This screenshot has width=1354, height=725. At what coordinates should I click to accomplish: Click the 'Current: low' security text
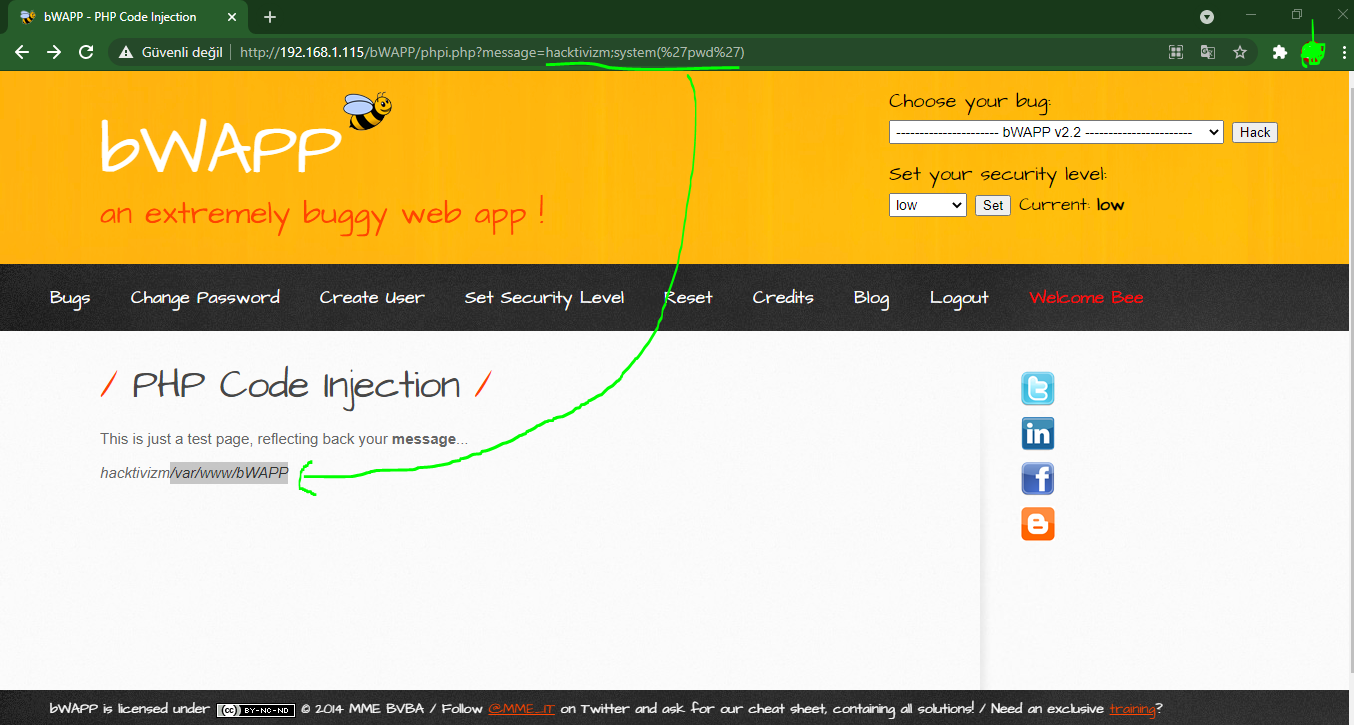[x=1072, y=205]
